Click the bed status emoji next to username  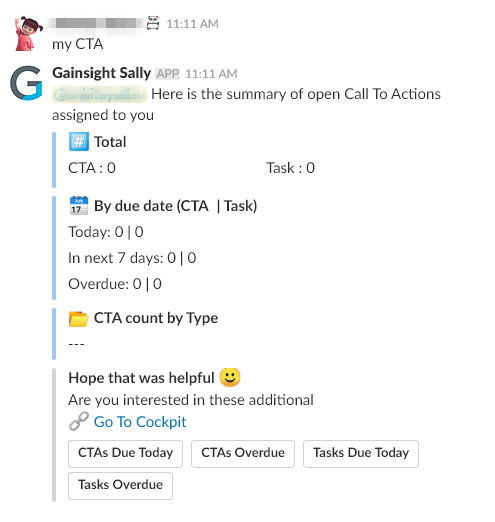[x=153, y=23]
